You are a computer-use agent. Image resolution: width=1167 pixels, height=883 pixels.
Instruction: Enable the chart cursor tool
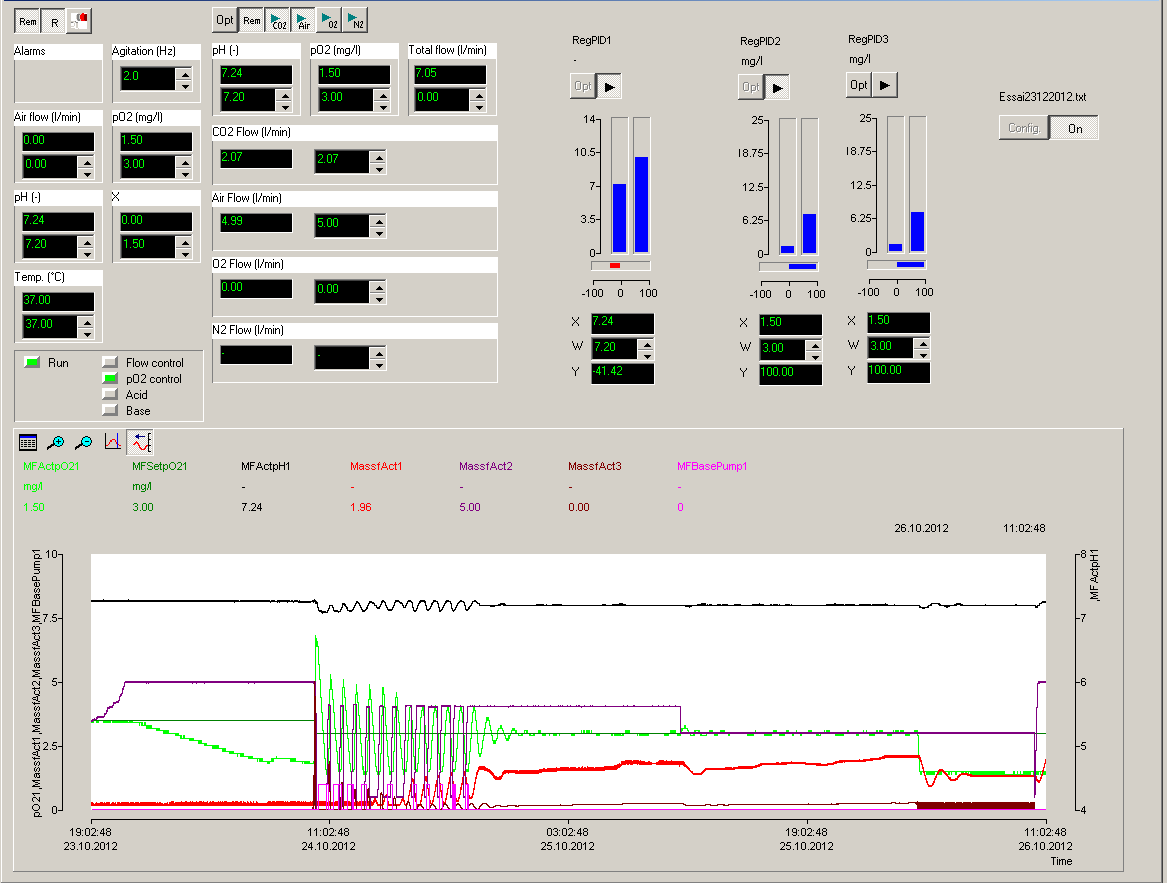click(x=112, y=442)
